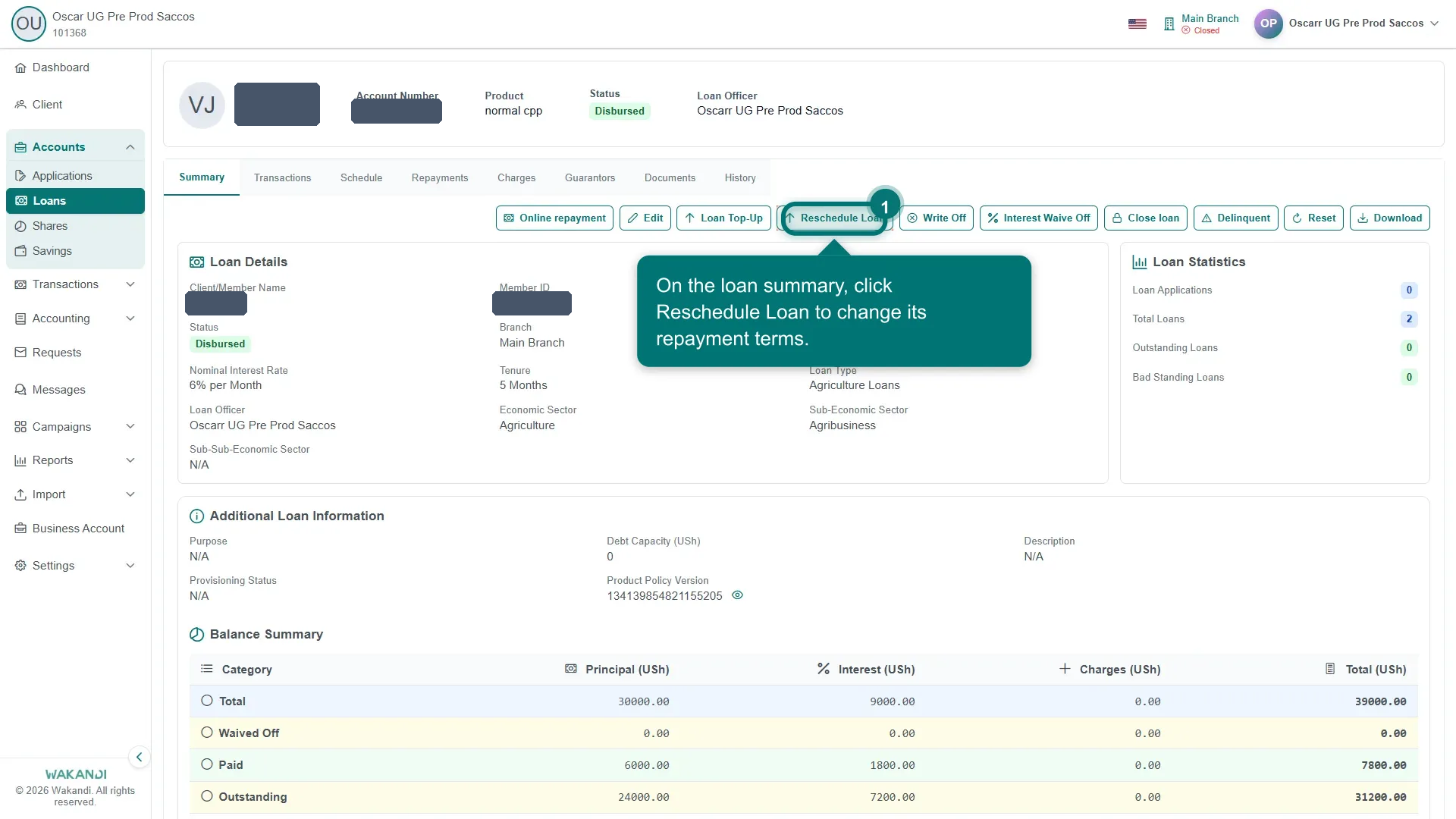The image size is (1456, 819).
Task: Click the Loan Details heading icon
Action: [x=196, y=262]
